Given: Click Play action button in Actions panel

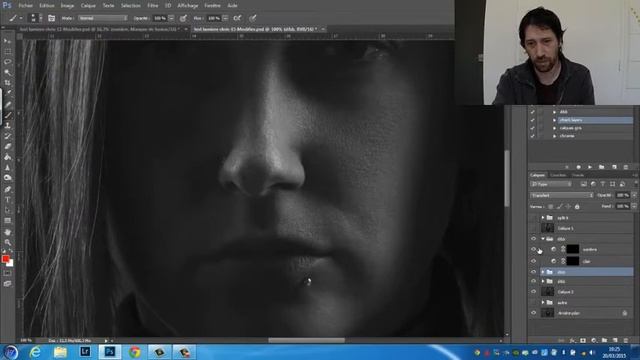Looking at the screenshot, I should [589, 167].
